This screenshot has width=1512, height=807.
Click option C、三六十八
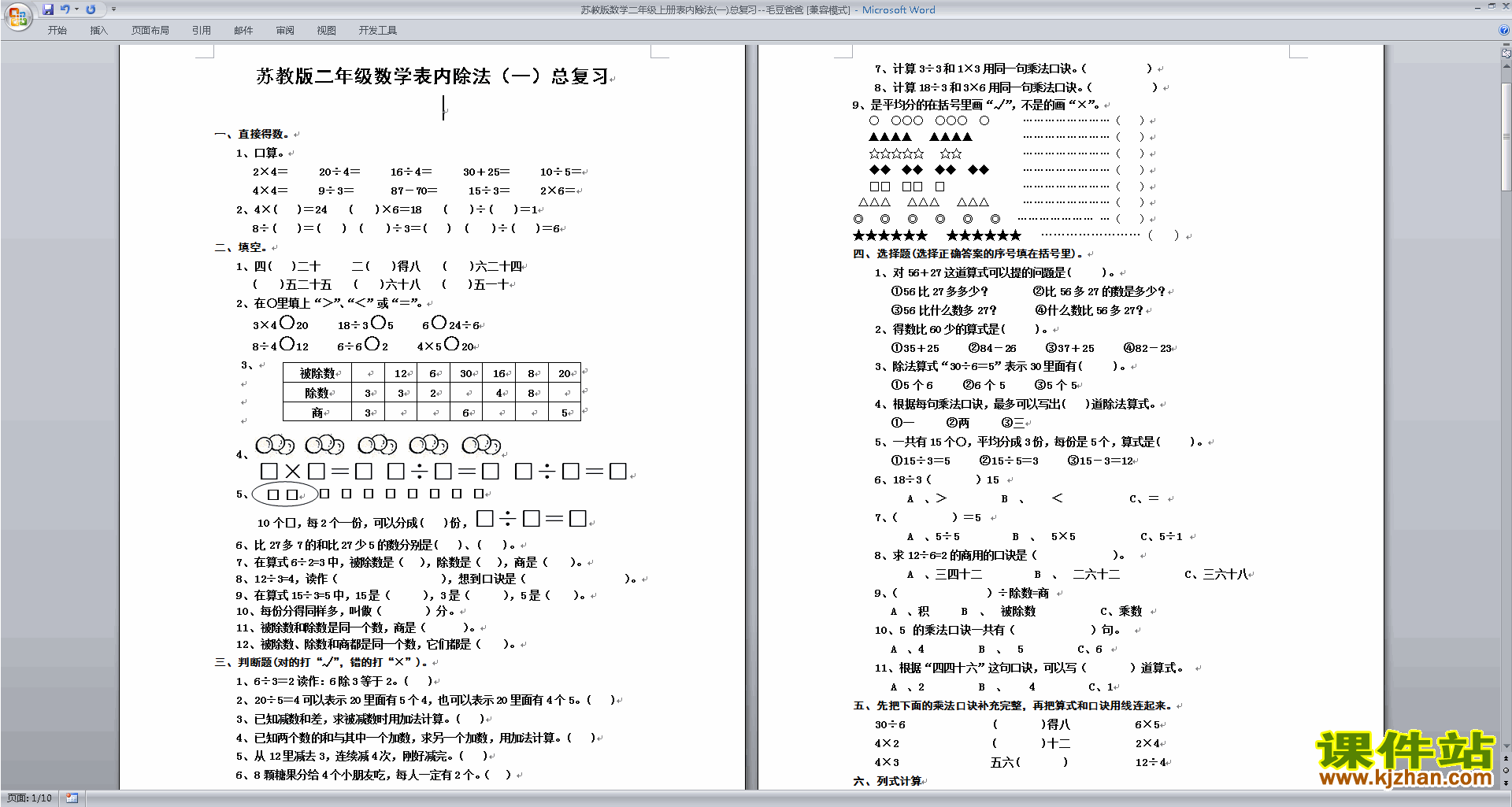[1217, 575]
